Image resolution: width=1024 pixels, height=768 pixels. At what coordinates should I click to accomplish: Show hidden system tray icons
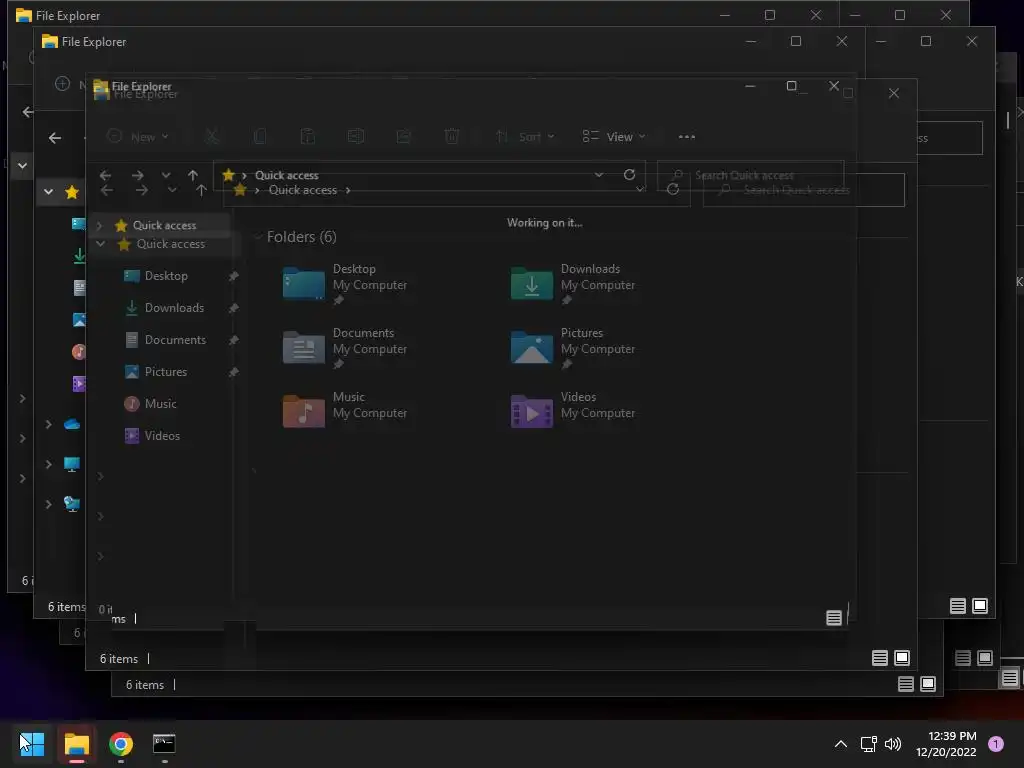click(x=841, y=744)
